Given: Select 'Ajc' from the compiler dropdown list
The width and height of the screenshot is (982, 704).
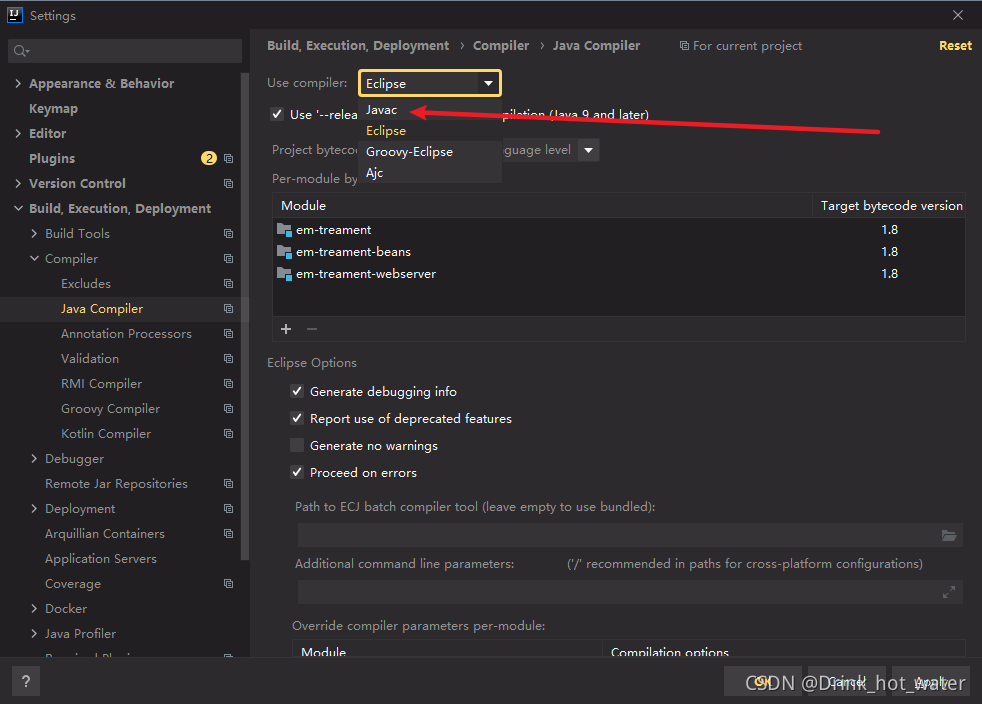Looking at the screenshot, I should click(373, 172).
